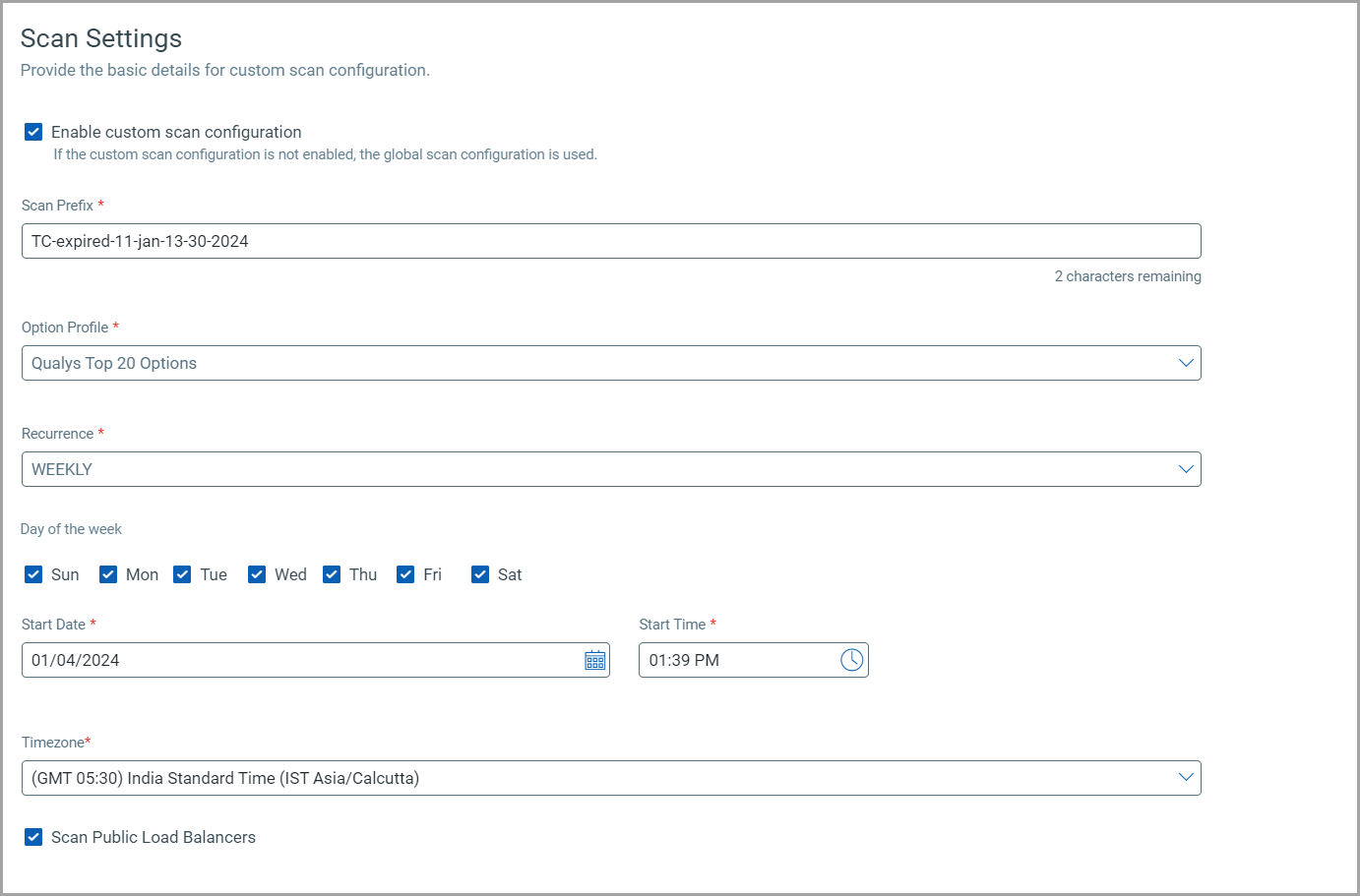Screen dimensions: 1360x896
Task: Click the Scan Prefix text field
Action: point(610,241)
